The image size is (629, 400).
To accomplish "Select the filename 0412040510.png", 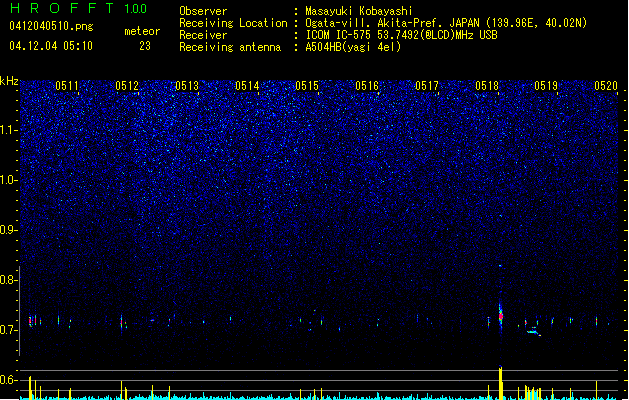I will [51, 26].
